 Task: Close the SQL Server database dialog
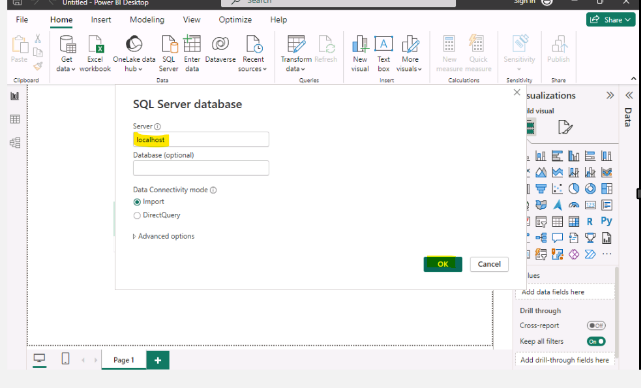[517, 92]
